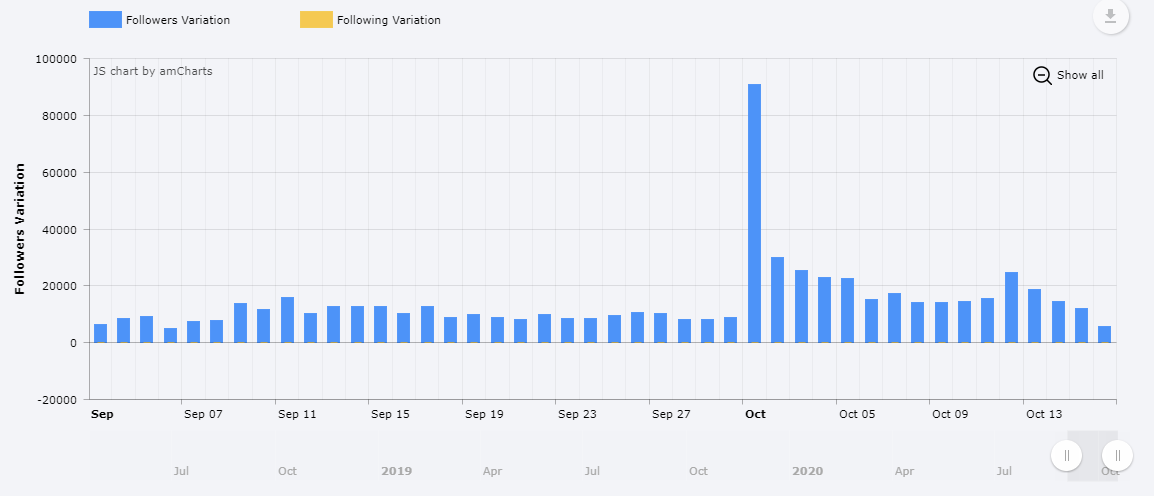
Task: Select the Sep 11 followers bar
Action: [287, 320]
